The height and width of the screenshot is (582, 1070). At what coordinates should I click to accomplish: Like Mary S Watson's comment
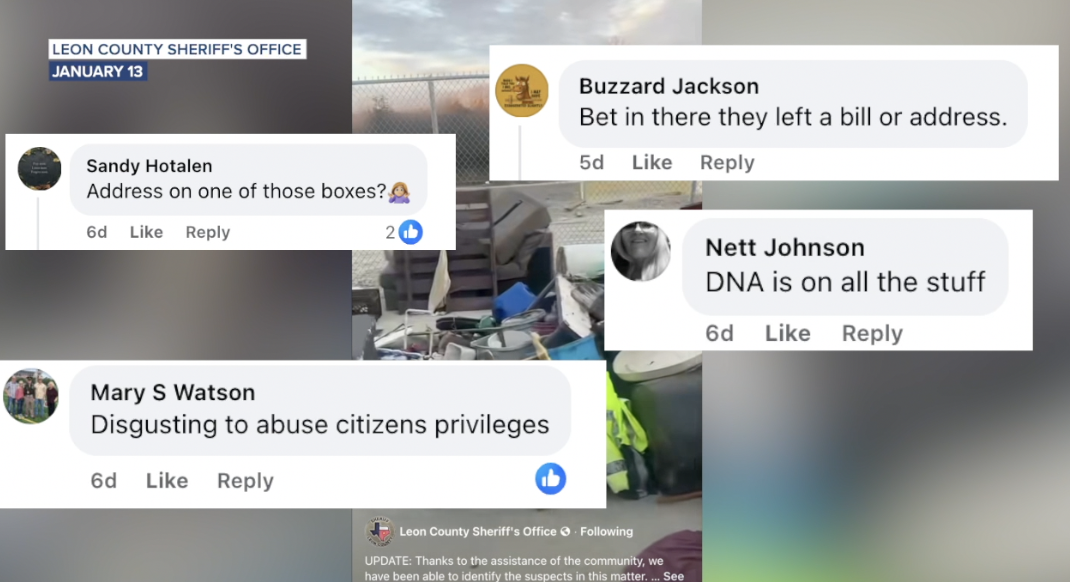pyautogui.click(x=167, y=480)
